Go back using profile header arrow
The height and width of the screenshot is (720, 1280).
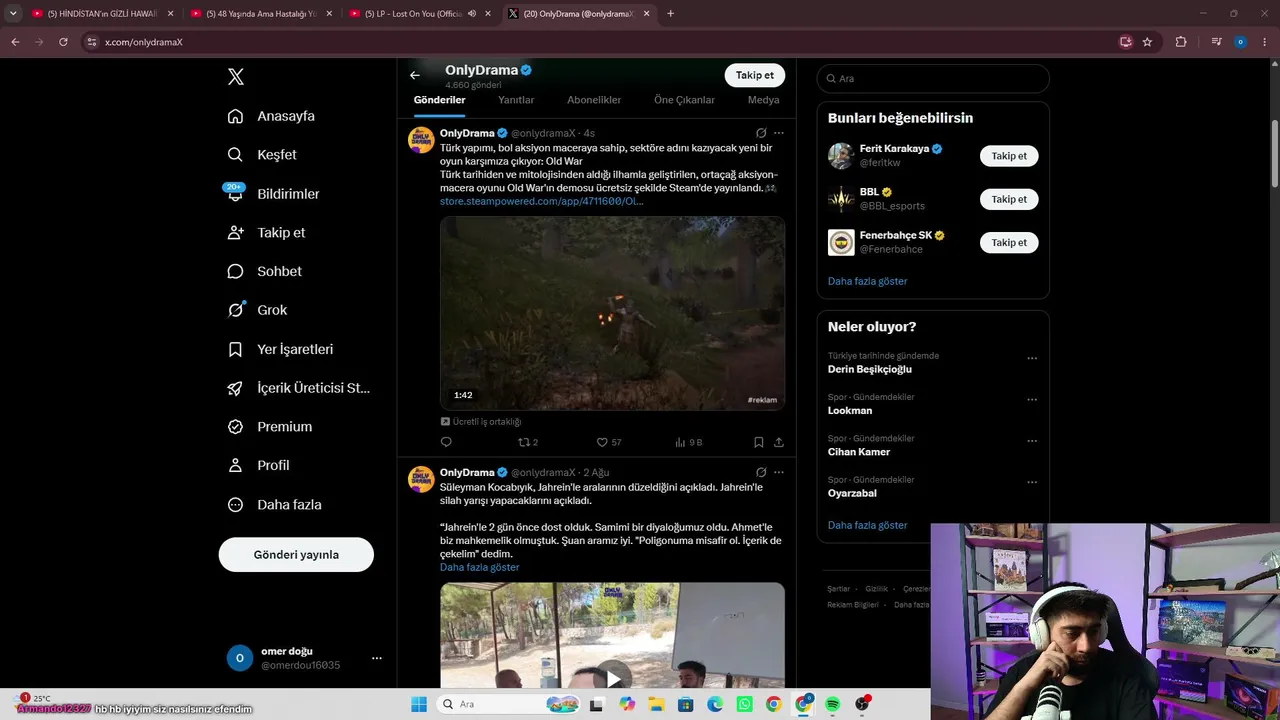pyautogui.click(x=415, y=75)
